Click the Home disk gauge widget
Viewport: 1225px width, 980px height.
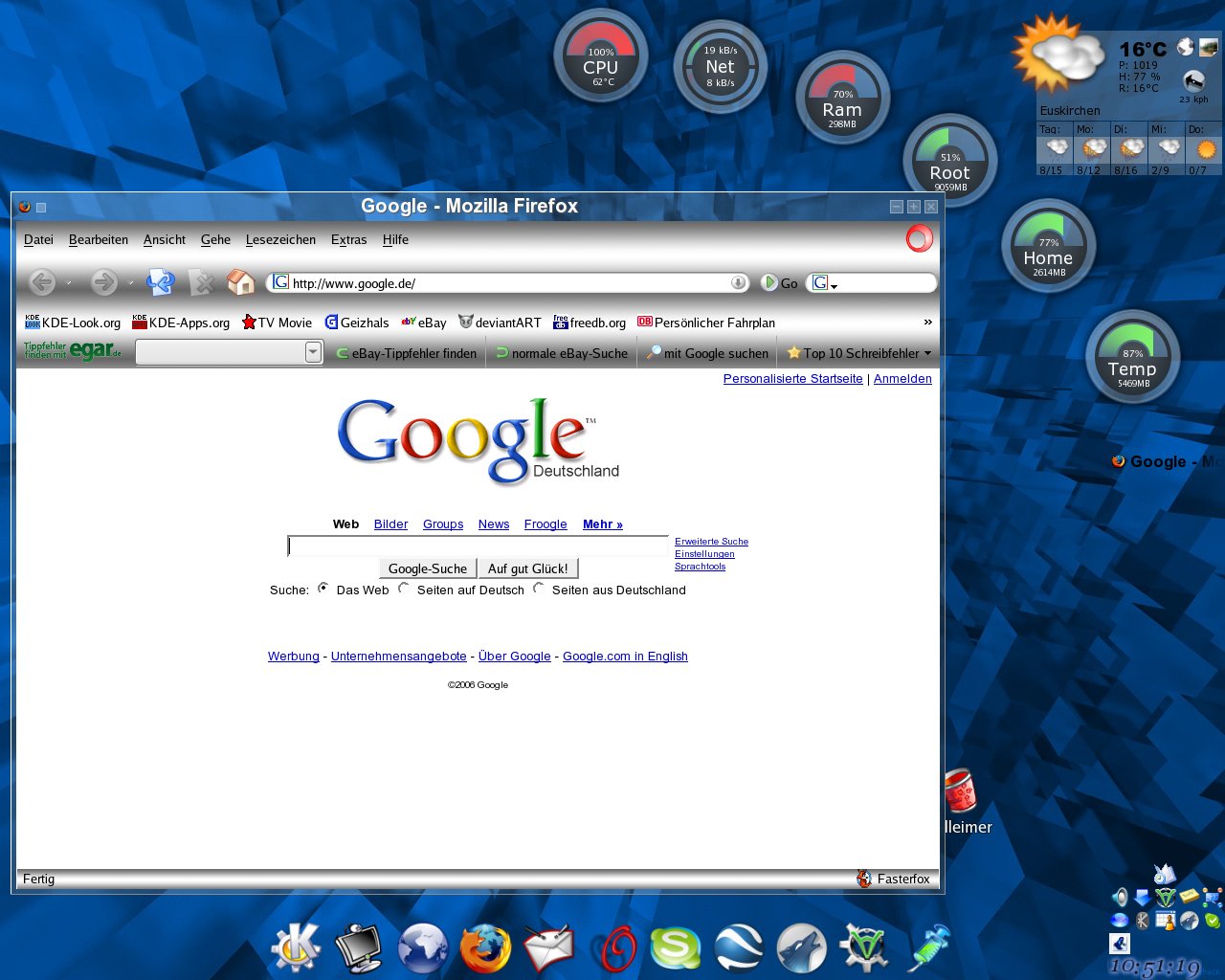point(1048,246)
